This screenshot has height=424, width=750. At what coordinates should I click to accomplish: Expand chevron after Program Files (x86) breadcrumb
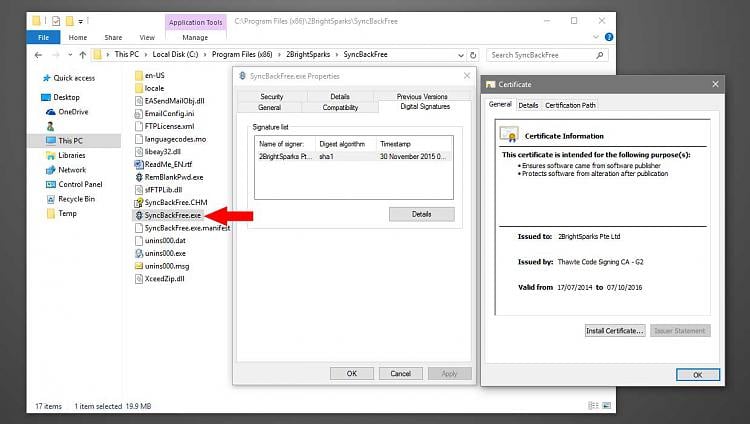[279, 55]
